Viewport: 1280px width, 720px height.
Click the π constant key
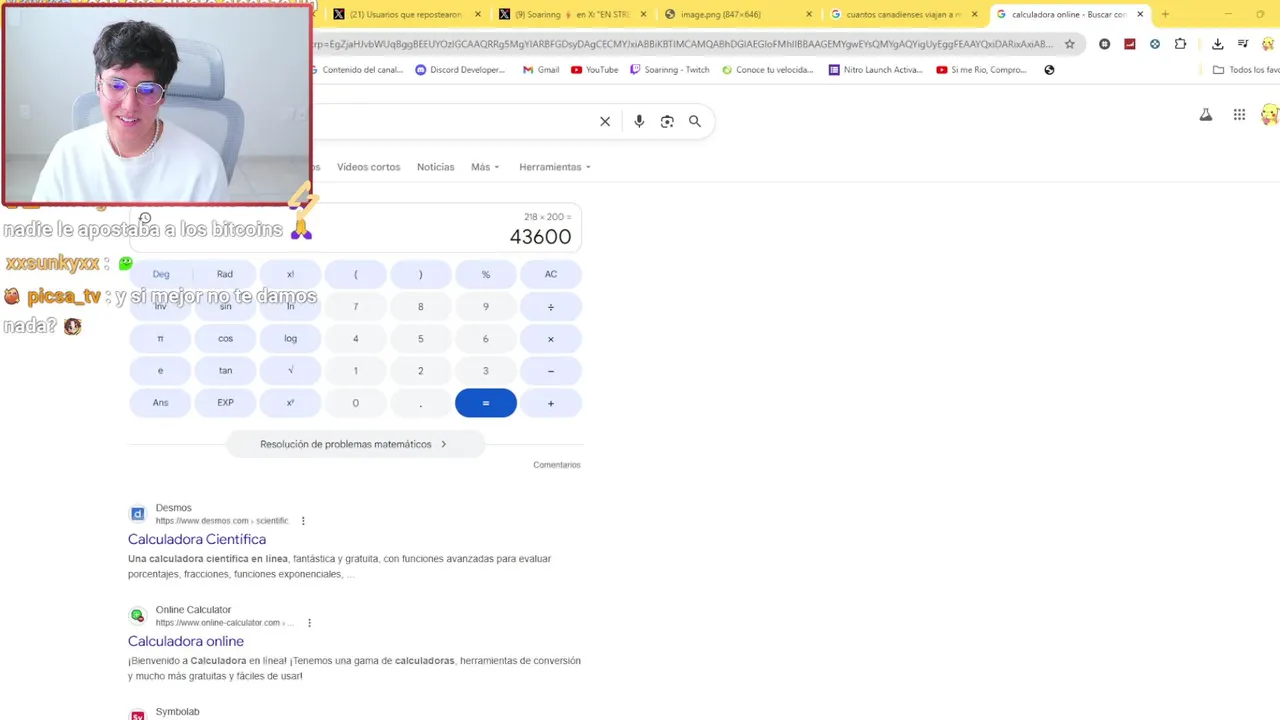click(160, 339)
